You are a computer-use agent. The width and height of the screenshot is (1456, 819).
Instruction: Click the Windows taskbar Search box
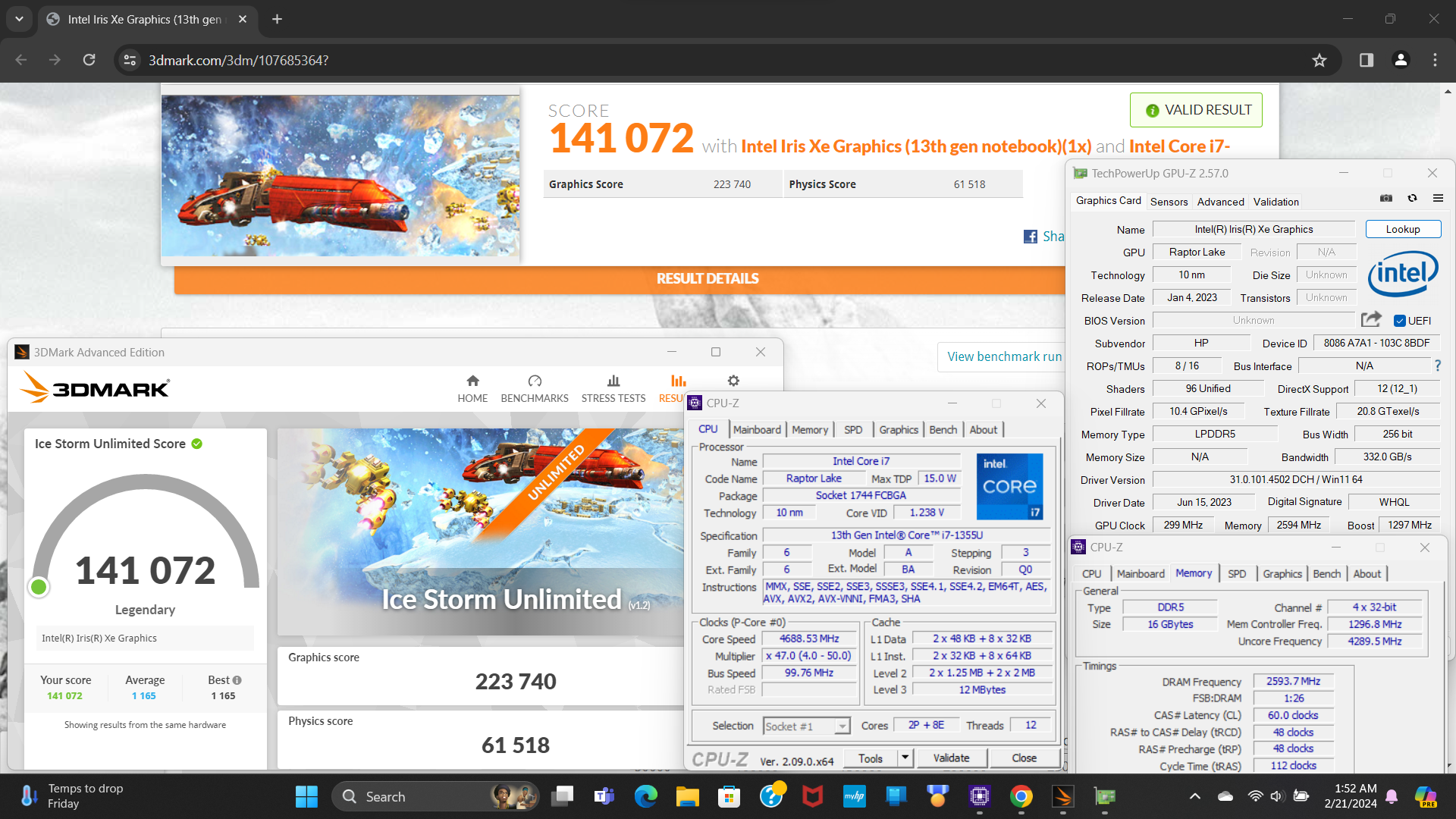point(435,796)
